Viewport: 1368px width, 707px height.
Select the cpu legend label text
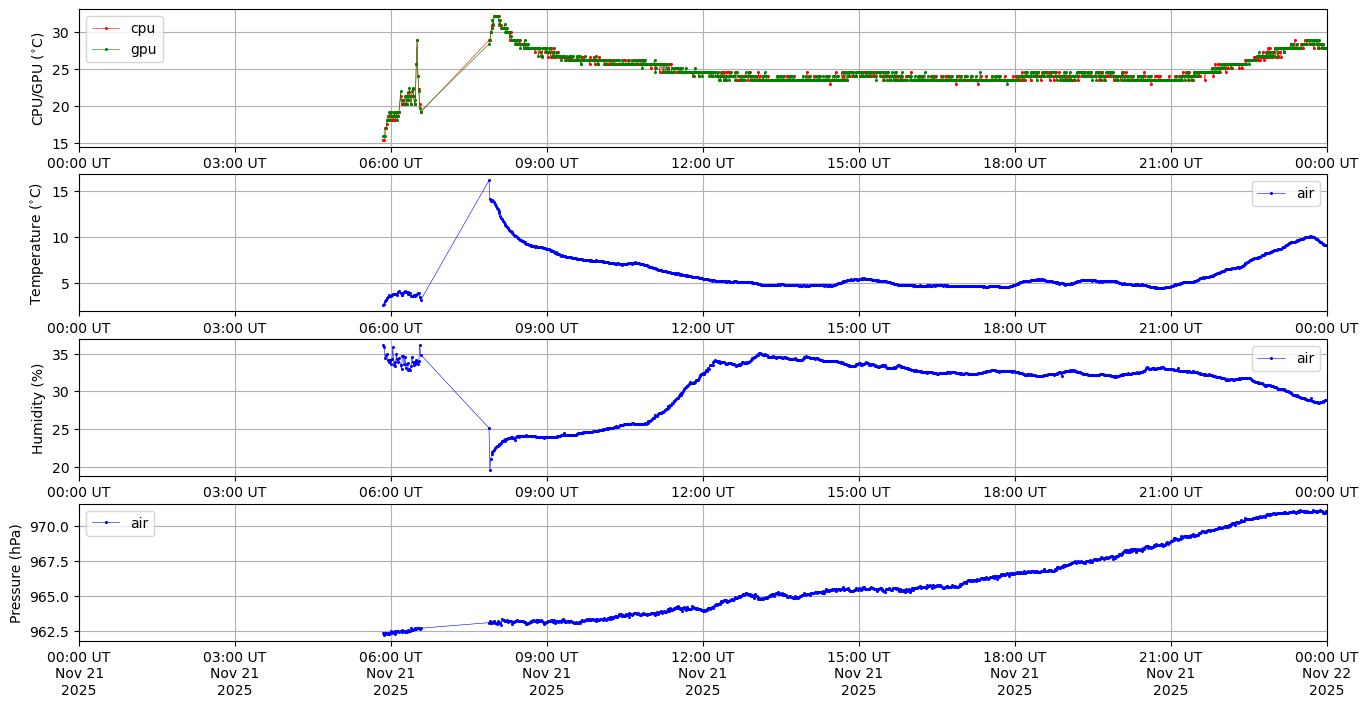143,28
